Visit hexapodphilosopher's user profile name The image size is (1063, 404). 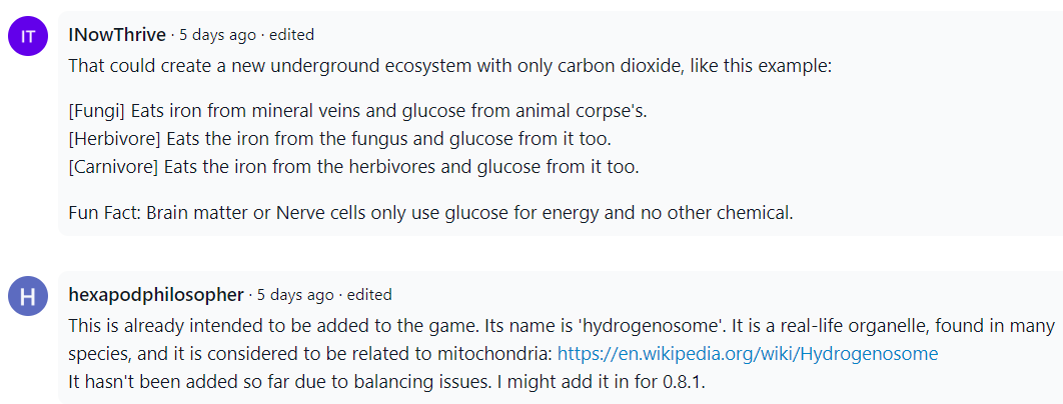point(156,295)
